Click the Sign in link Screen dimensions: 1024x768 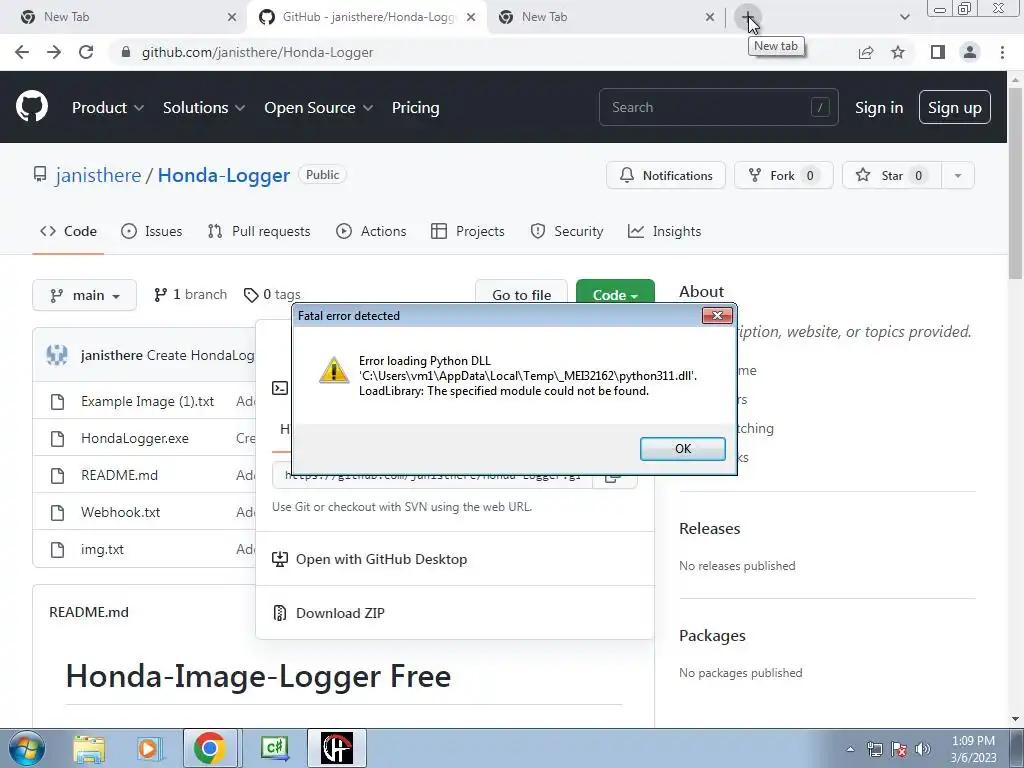click(x=879, y=107)
